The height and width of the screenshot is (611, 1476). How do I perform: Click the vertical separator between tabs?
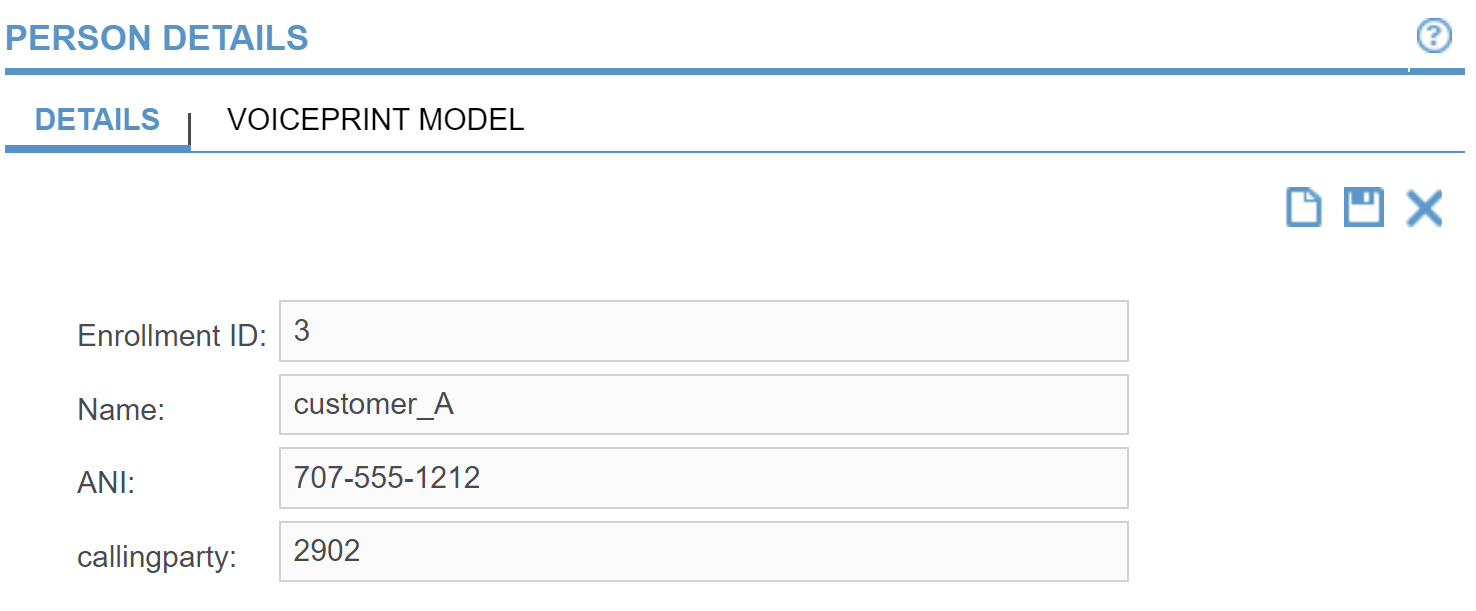(x=190, y=127)
